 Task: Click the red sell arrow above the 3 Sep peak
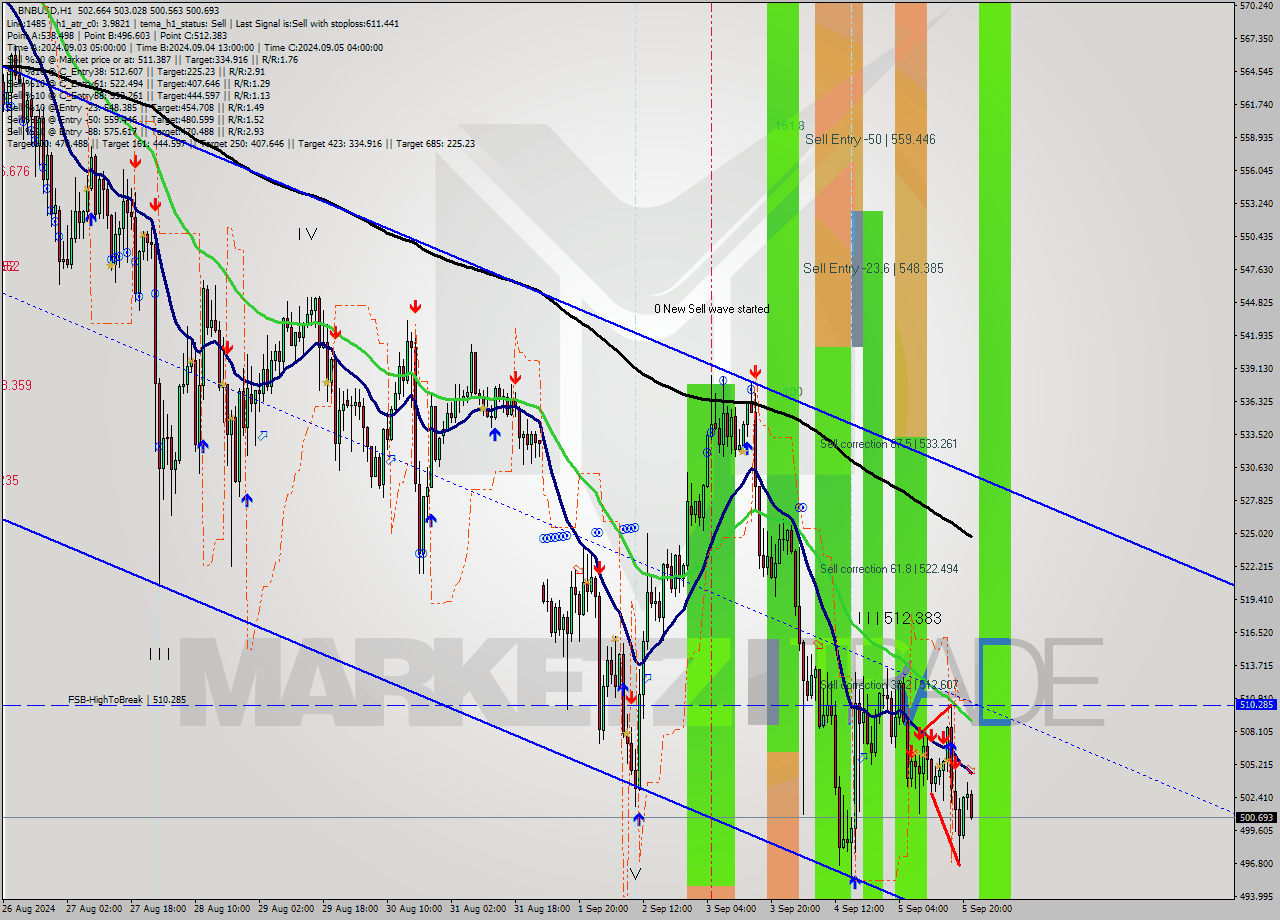[x=755, y=372]
